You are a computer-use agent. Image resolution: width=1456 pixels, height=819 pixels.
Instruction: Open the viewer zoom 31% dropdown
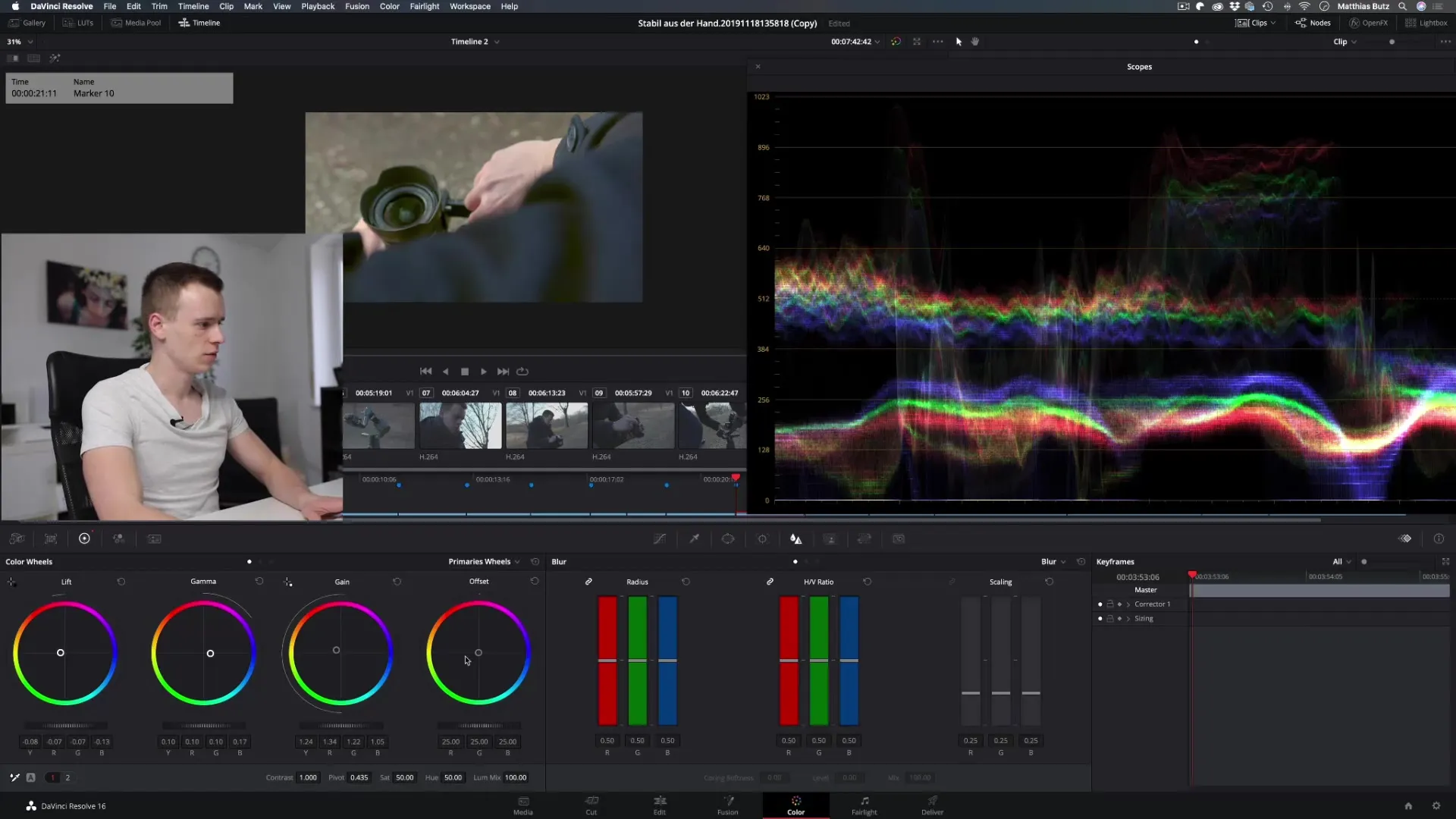tap(20, 42)
